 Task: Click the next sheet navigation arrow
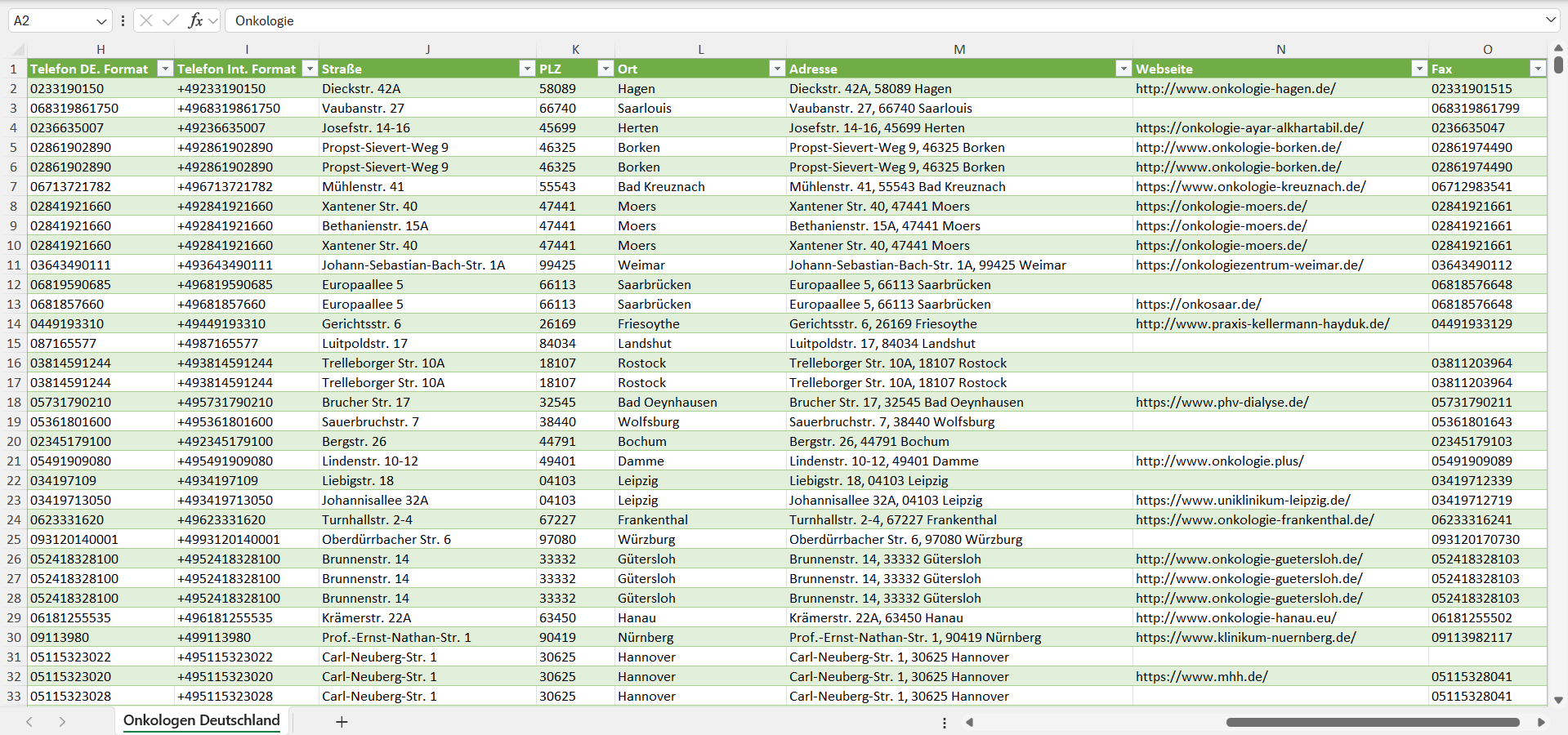point(62,722)
